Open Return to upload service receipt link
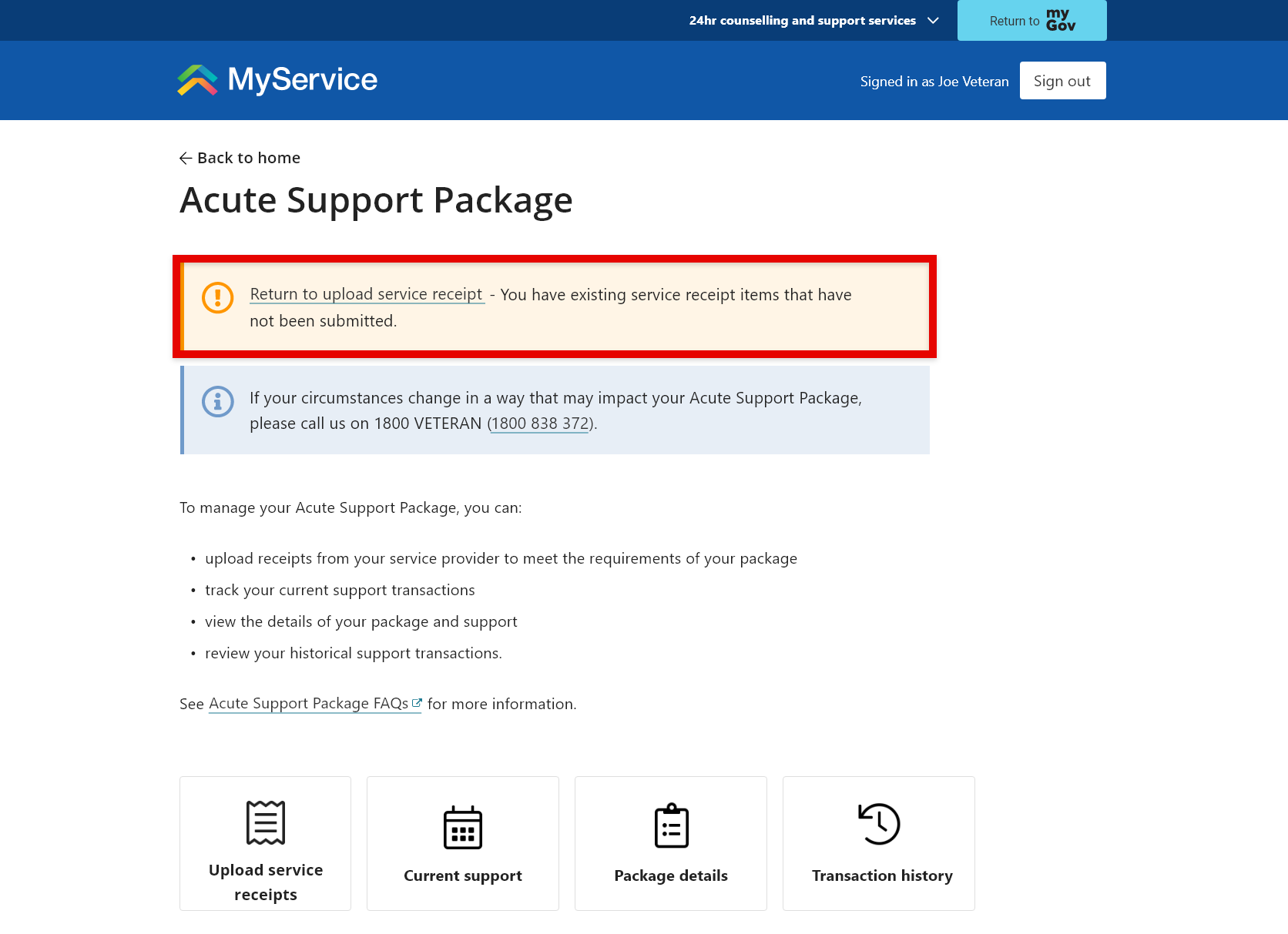The width and height of the screenshot is (1288, 934). coord(367,293)
